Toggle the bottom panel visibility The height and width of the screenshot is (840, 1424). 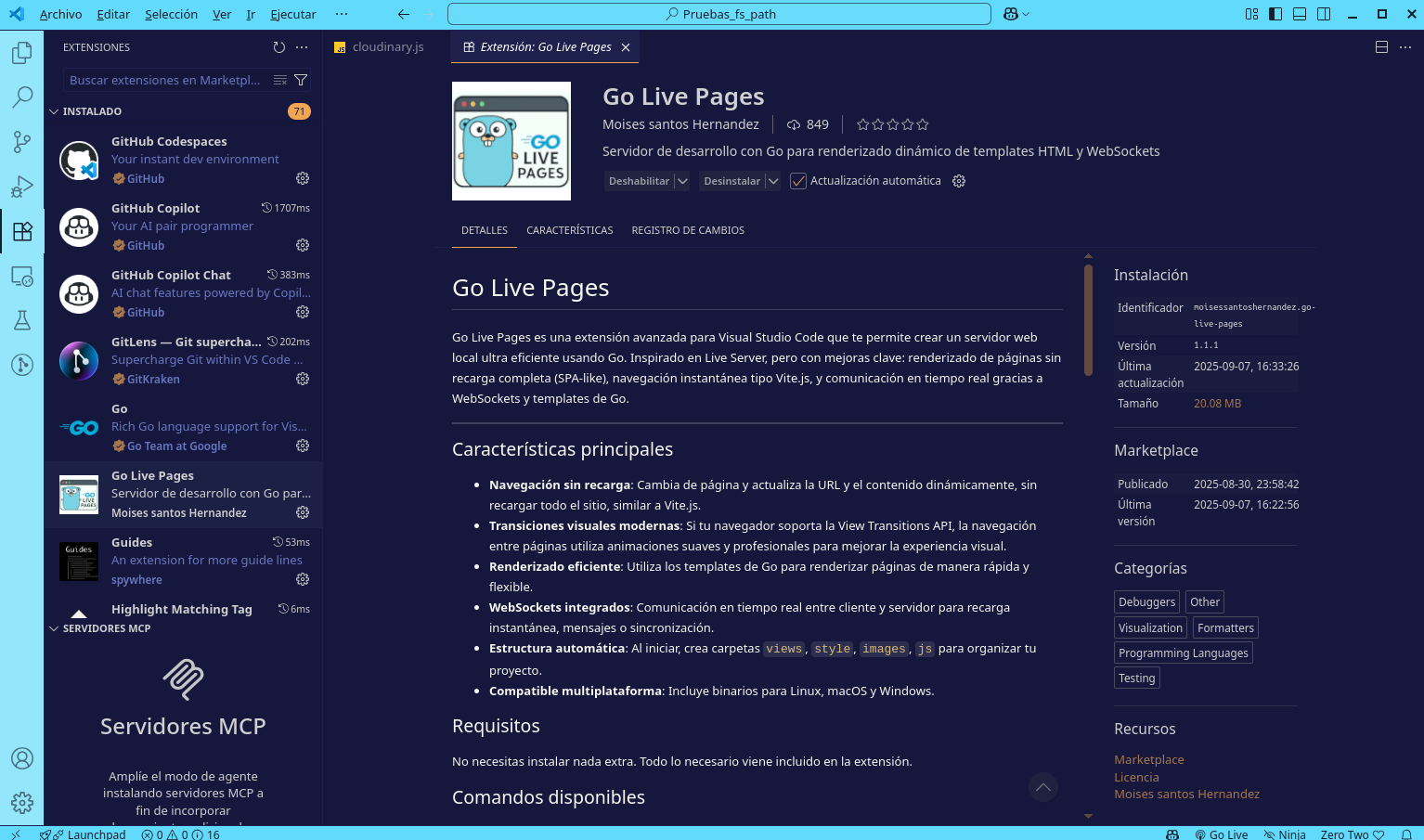pos(1300,14)
